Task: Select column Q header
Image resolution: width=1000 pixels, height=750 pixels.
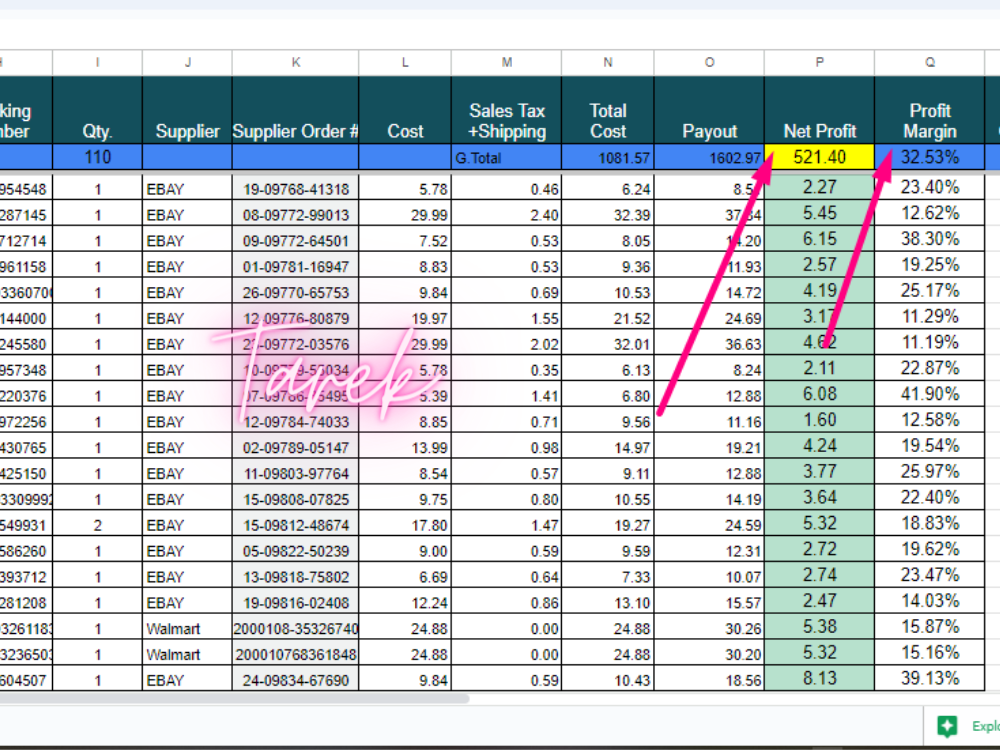Action: tap(930, 62)
